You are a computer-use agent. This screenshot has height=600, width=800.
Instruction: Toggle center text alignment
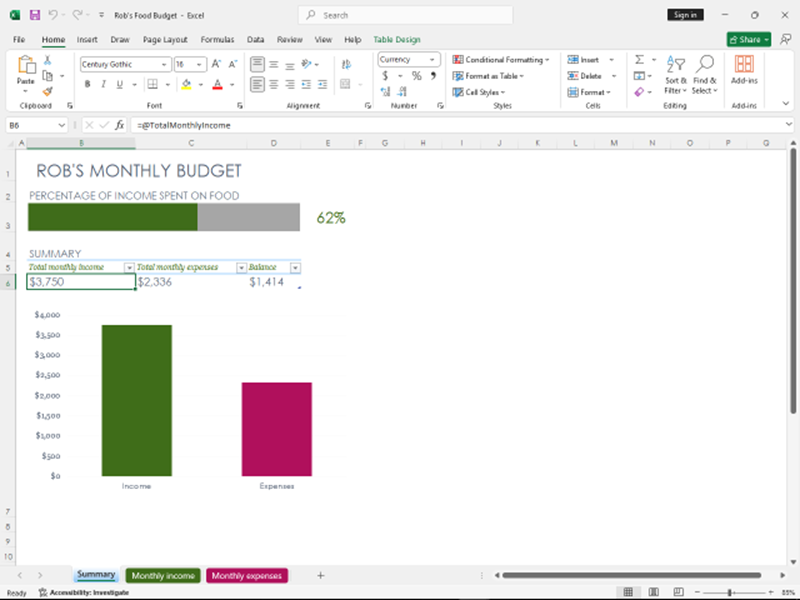273,84
